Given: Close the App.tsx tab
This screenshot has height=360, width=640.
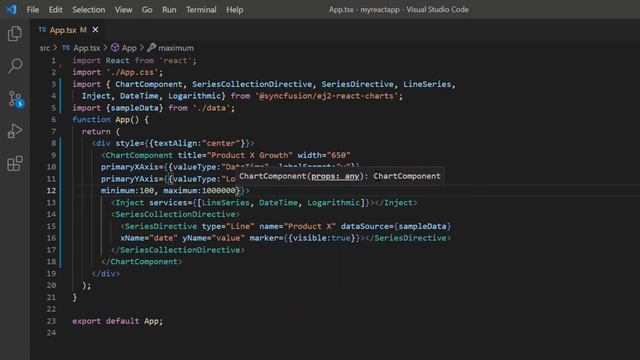Looking at the screenshot, I should point(95,30).
